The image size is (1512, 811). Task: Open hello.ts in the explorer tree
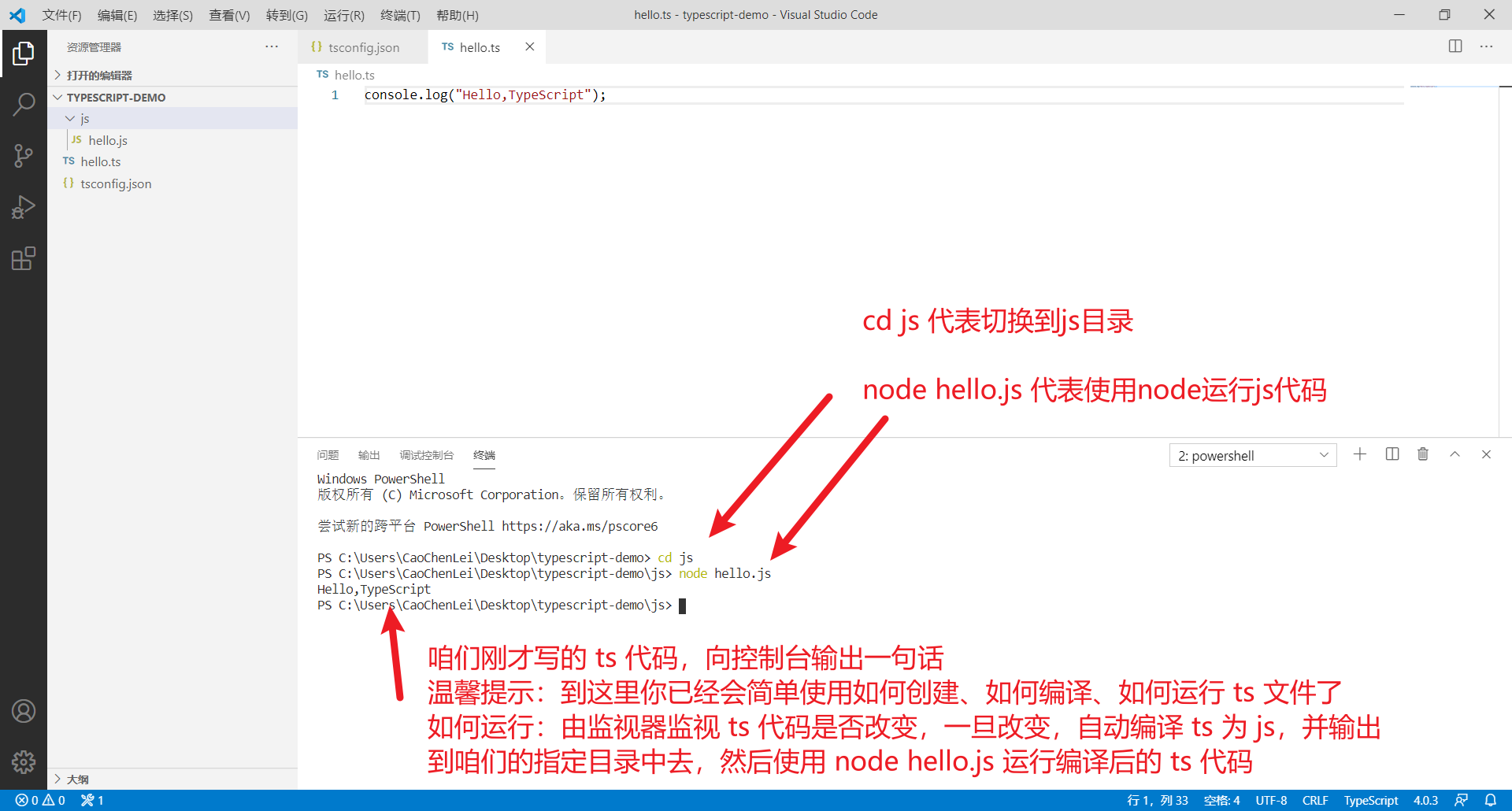pos(172,161)
